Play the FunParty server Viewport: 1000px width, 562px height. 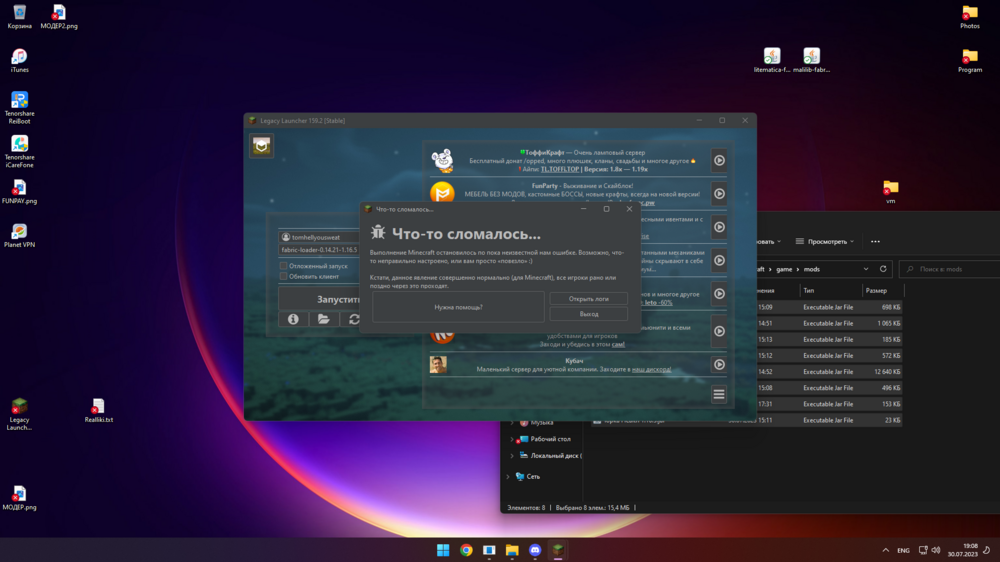719,194
